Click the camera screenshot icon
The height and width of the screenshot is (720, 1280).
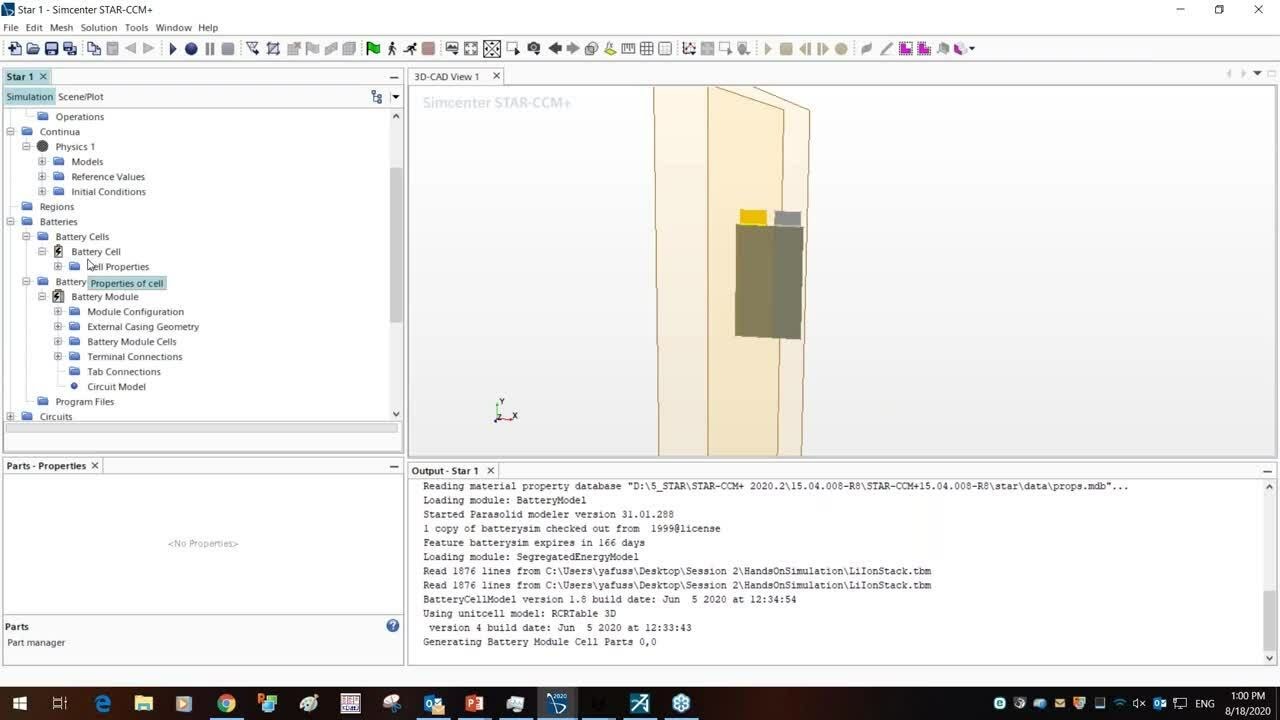point(534,48)
